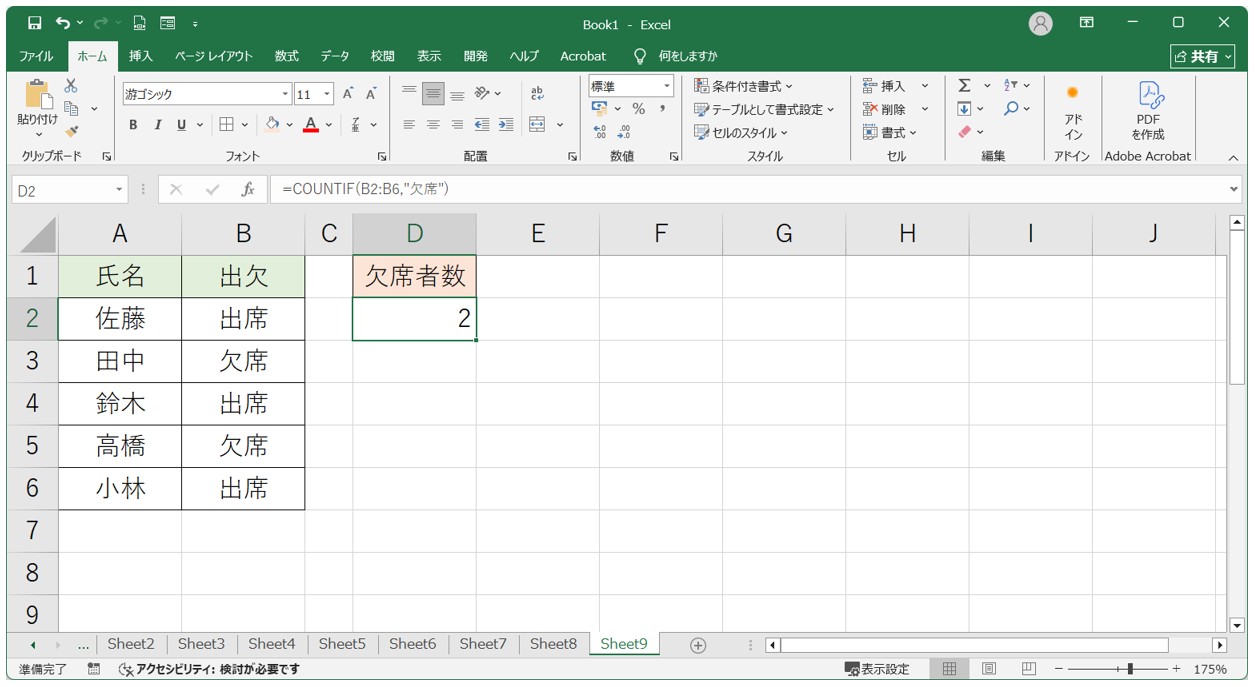Toggle Italic formatting

click(x=157, y=125)
